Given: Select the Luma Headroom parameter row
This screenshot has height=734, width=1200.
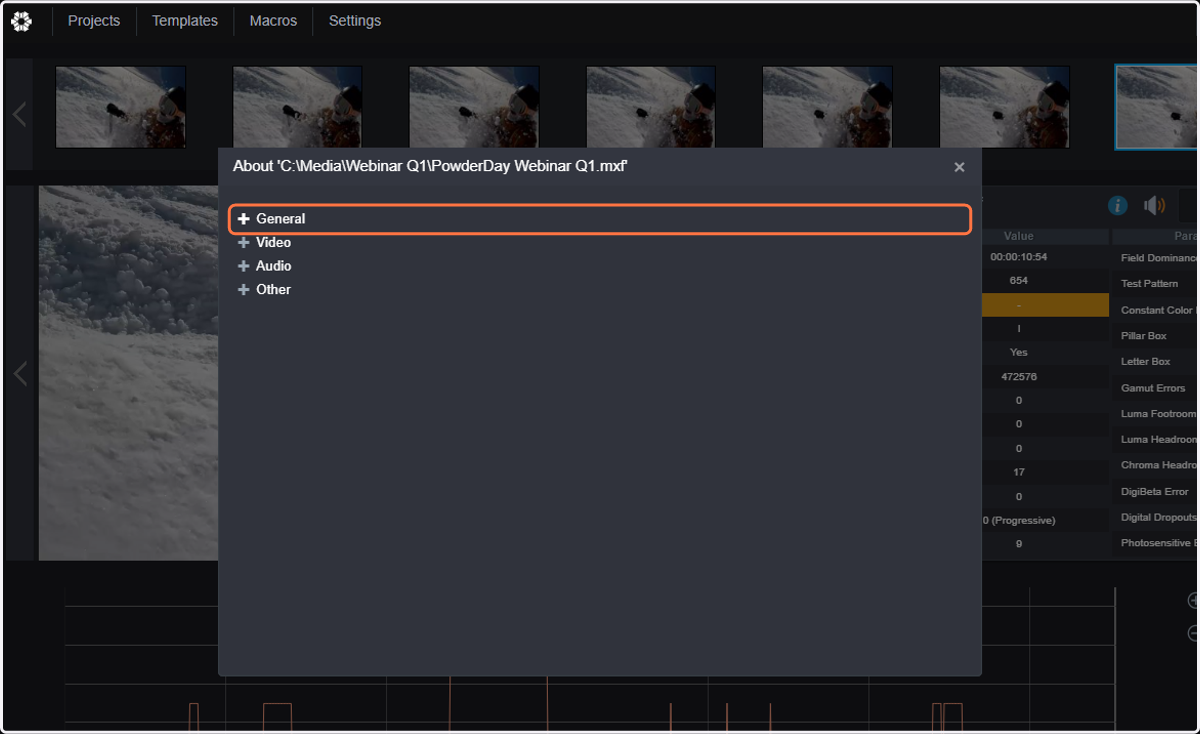Looking at the screenshot, I should coord(1156,440).
